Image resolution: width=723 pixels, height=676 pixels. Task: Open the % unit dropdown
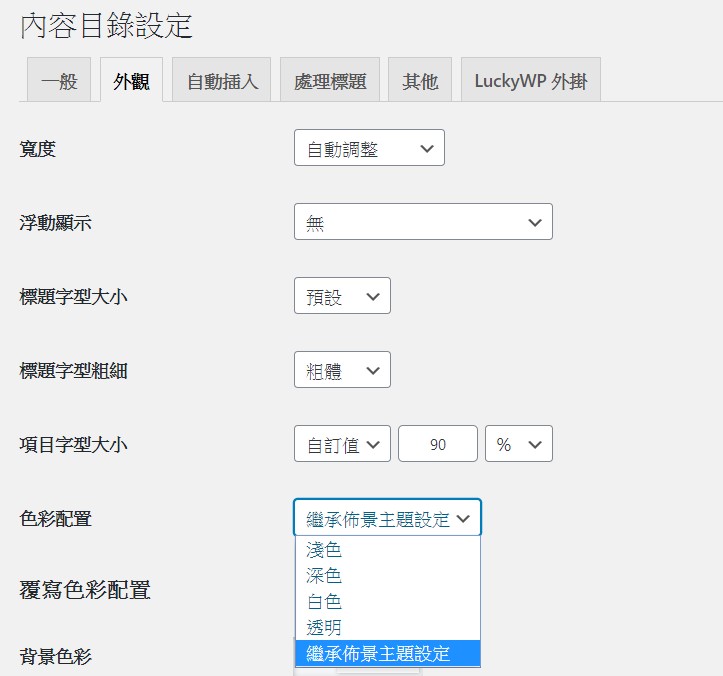(519, 444)
